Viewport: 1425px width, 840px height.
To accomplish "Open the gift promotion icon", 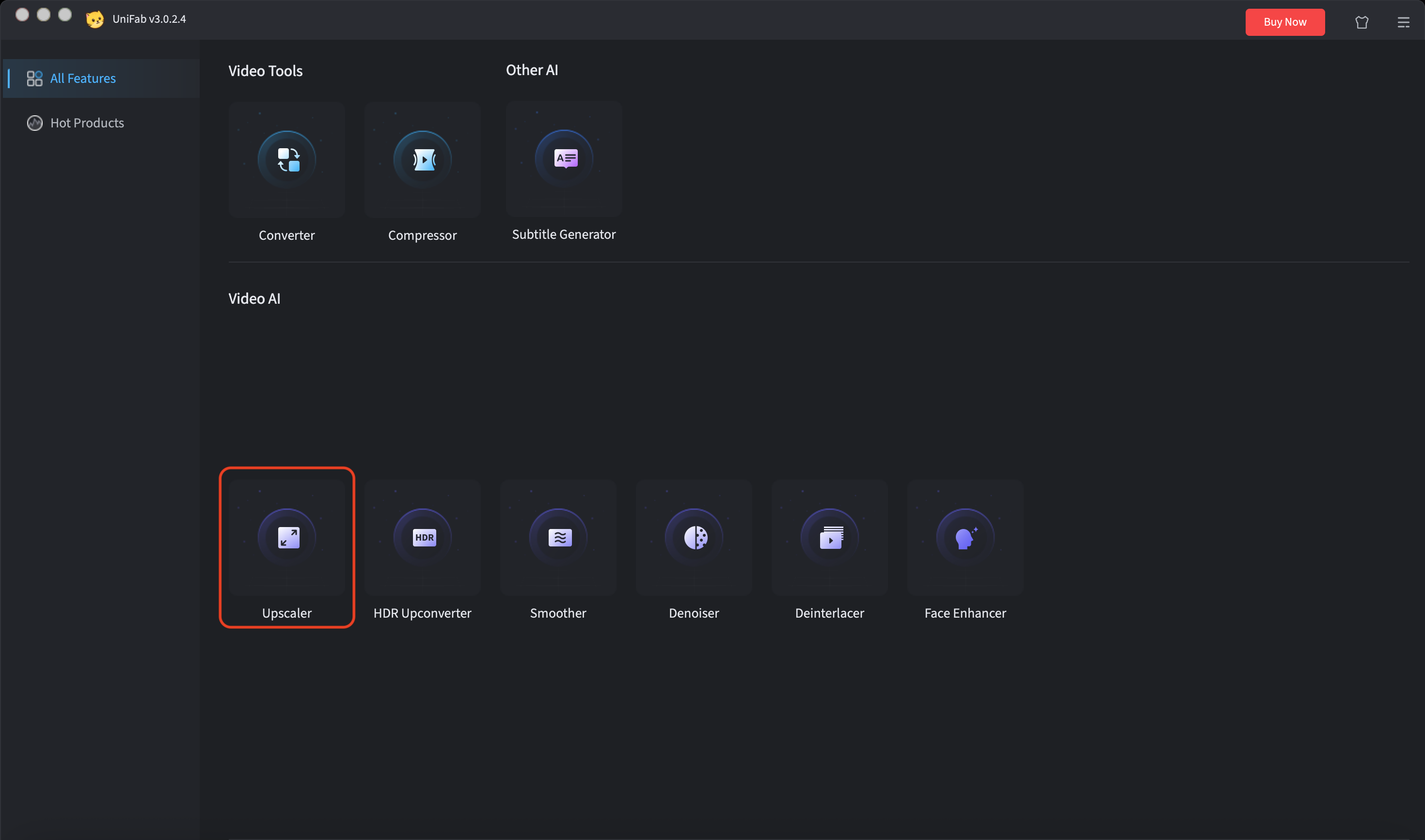I will tap(1362, 22).
